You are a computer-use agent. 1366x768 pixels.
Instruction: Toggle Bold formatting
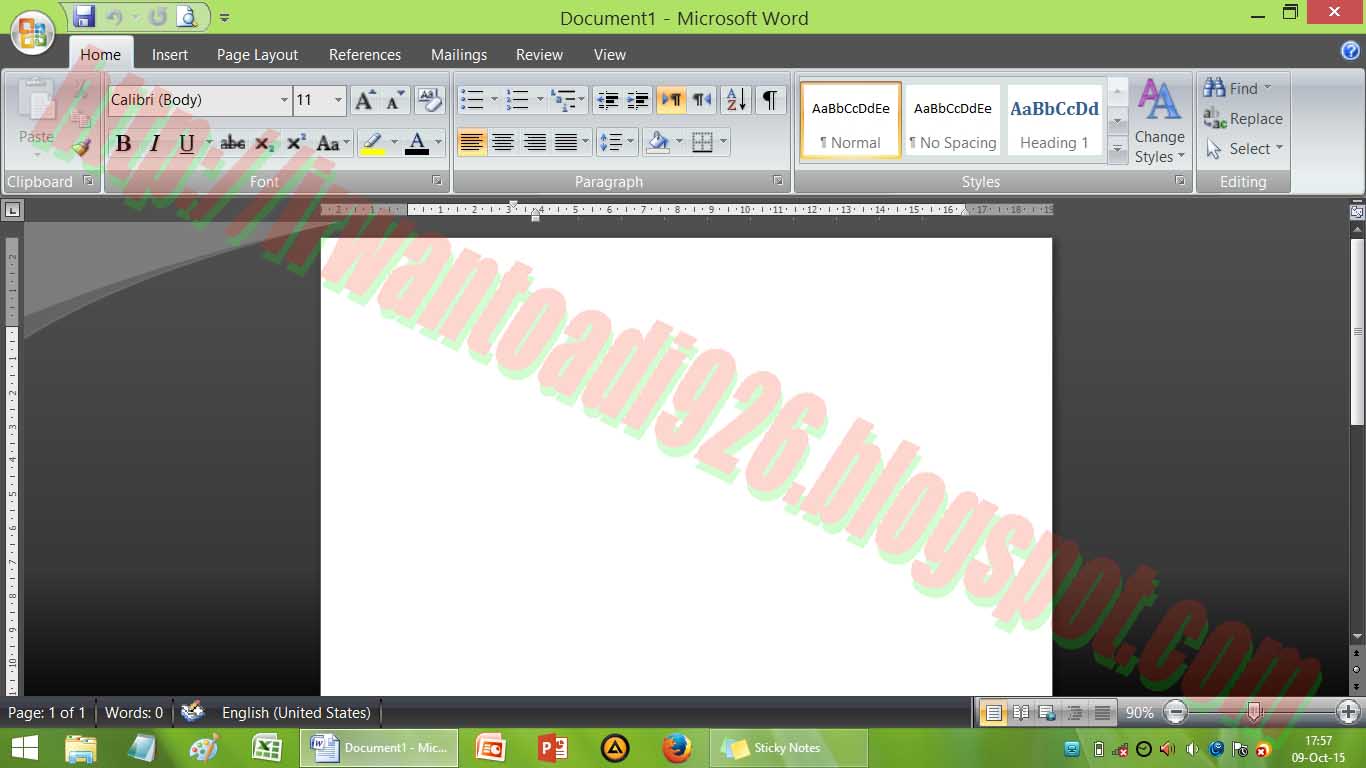tap(123, 143)
